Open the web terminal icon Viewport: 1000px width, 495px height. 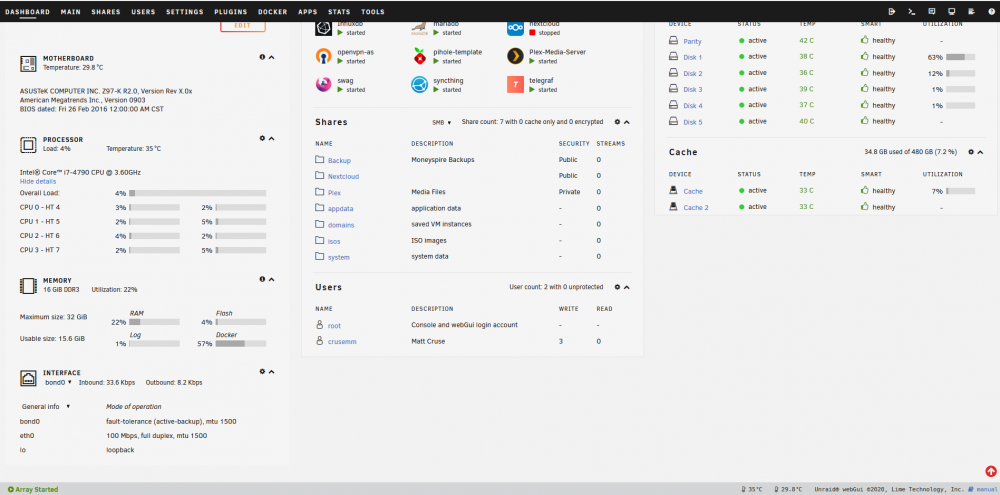[911, 11]
